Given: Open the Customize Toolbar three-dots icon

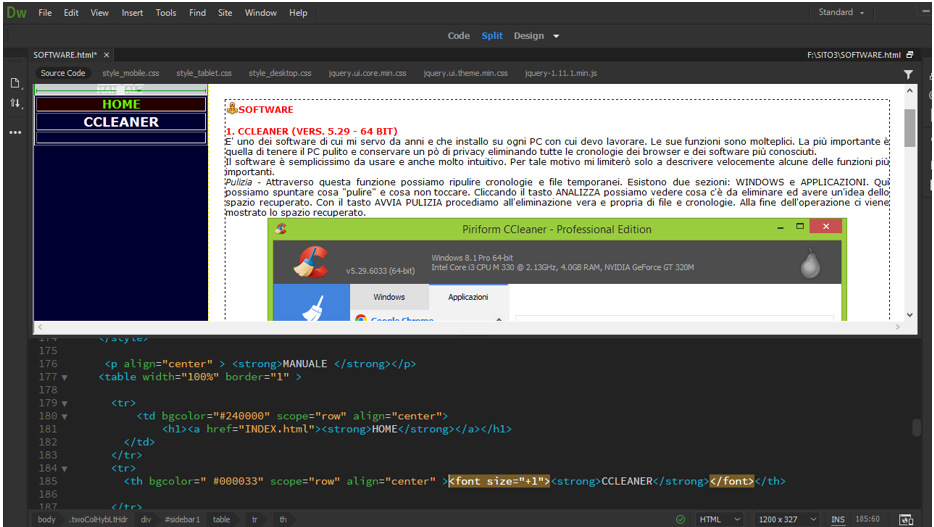Looking at the screenshot, I should click(15, 132).
